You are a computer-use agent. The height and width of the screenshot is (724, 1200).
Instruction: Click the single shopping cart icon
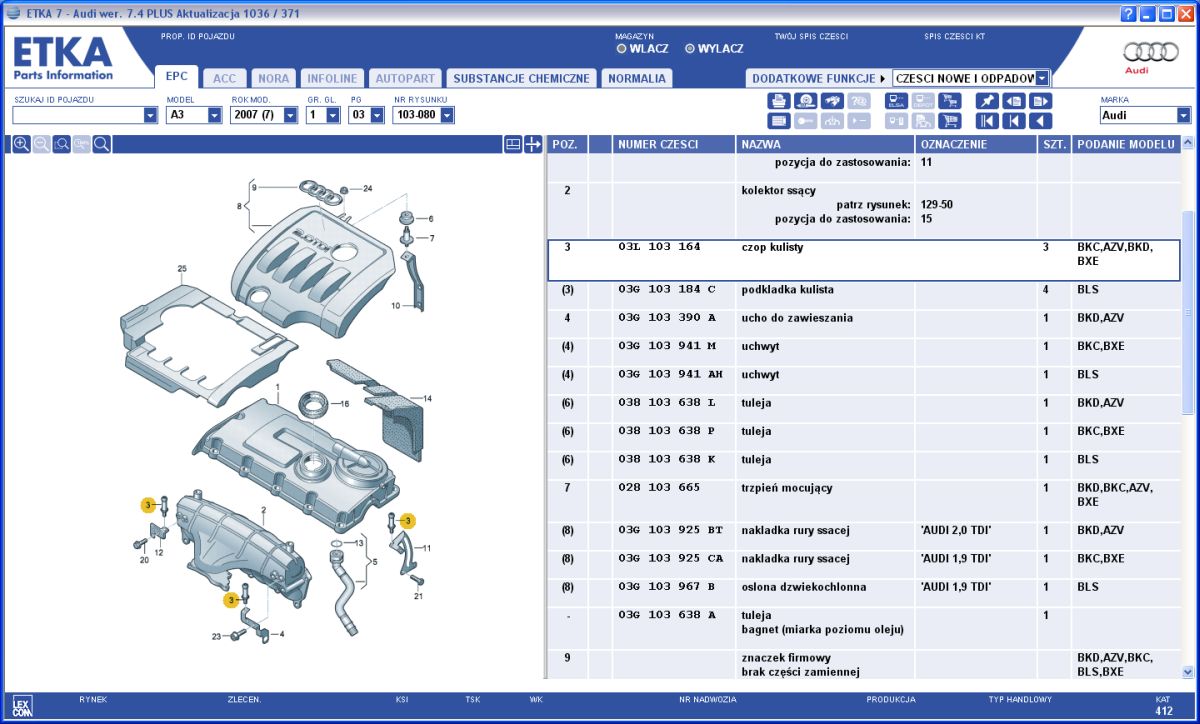(x=949, y=121)
